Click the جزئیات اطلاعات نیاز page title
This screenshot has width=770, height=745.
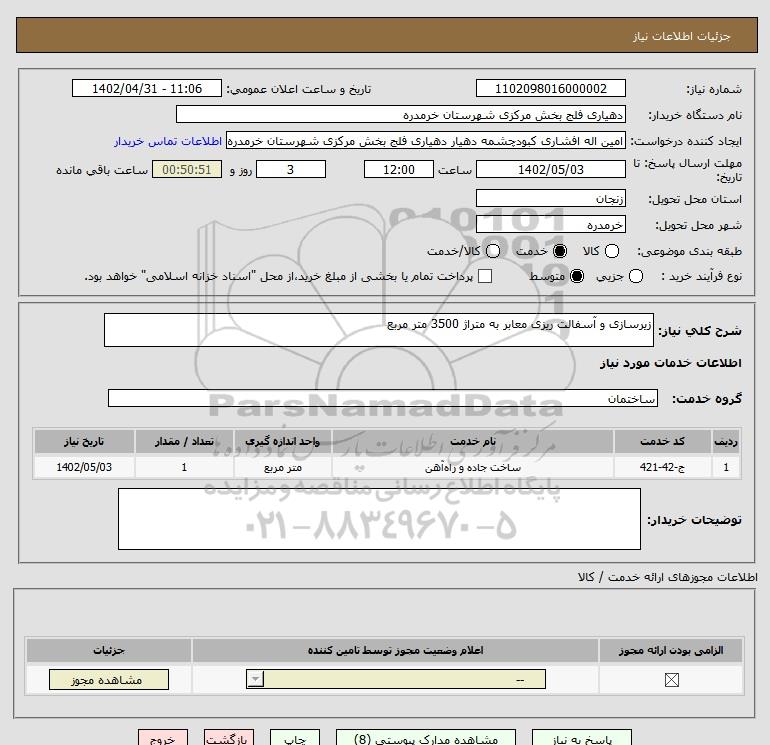pyautogui.click(x=682, y=36)
